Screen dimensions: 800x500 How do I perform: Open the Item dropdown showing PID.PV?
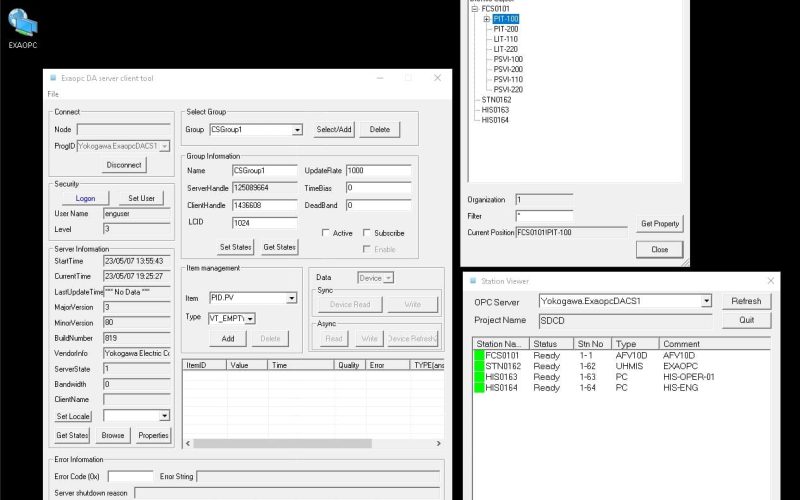pyautogui.click(x=291, y=298)
